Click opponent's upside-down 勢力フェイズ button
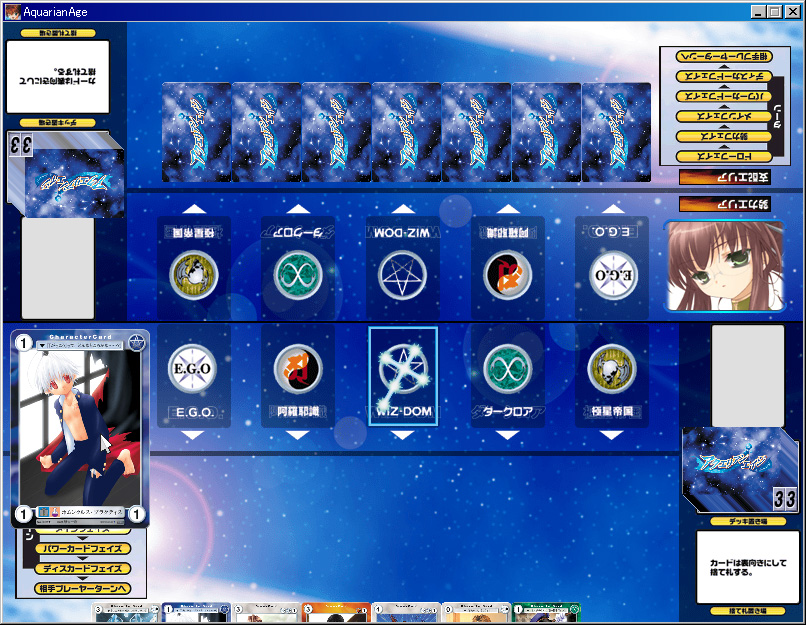This screenshot has width=806, height=625. tap(724, 136)
